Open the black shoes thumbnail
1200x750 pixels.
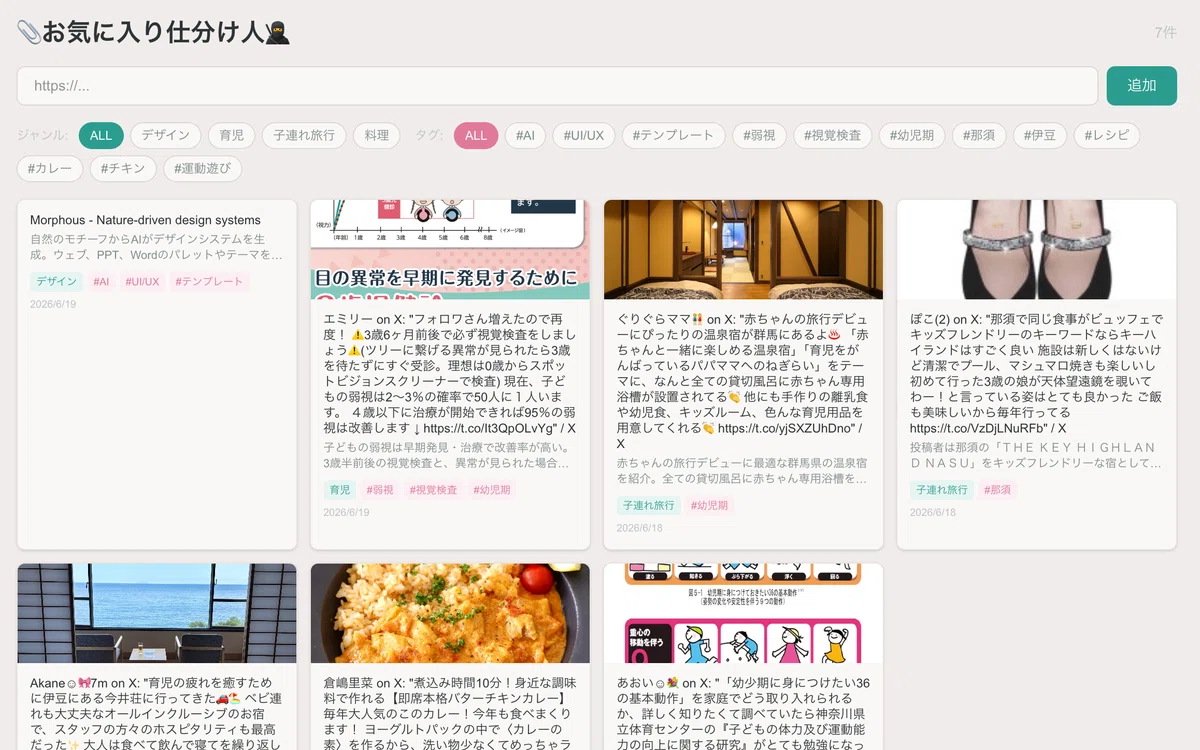pyautogui.click(x=1036, y=249)
